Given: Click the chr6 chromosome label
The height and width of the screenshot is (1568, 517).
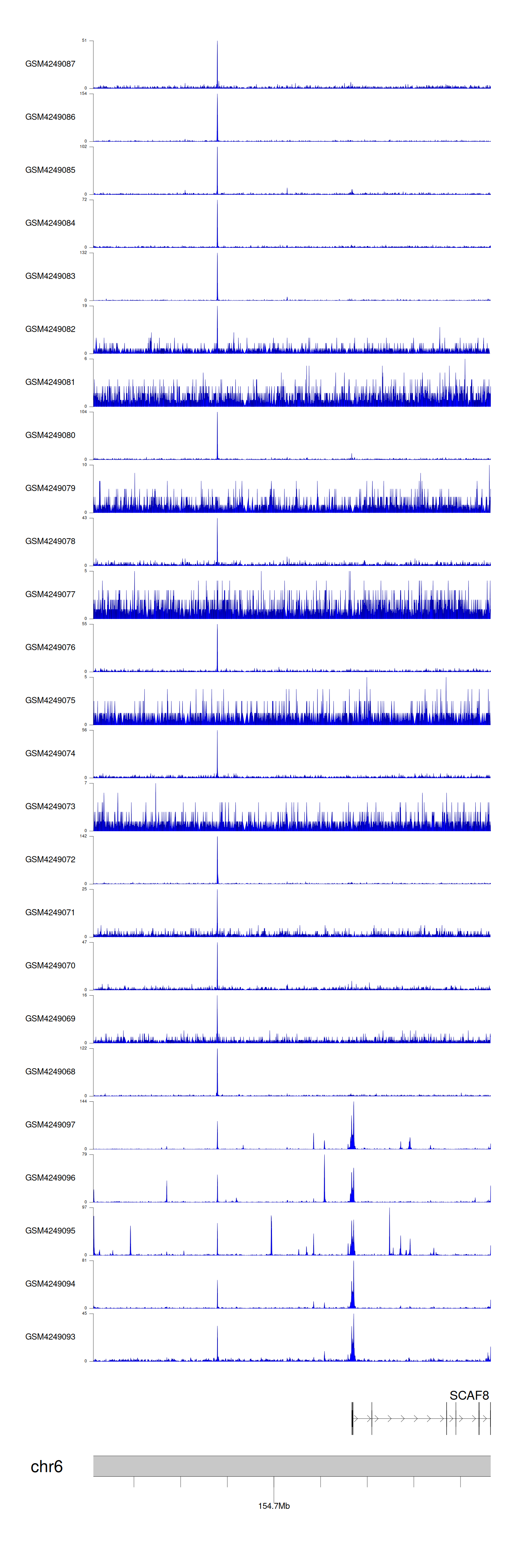Looking at the screenshot, I should [46, 1466].
